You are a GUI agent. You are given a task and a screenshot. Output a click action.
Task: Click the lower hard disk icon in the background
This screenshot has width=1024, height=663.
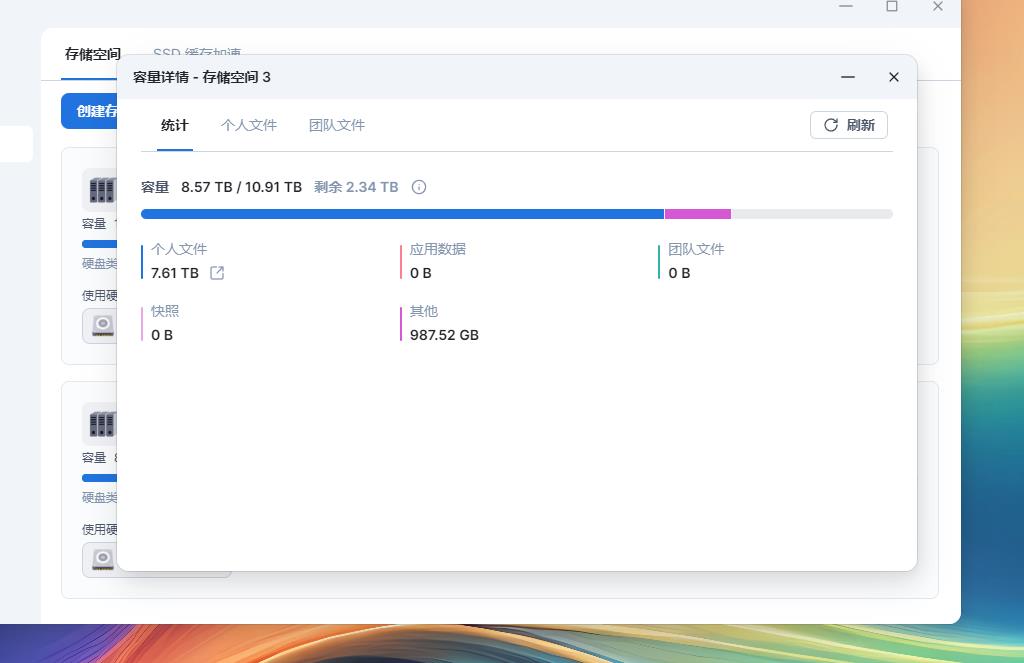[x=101, y=559]
